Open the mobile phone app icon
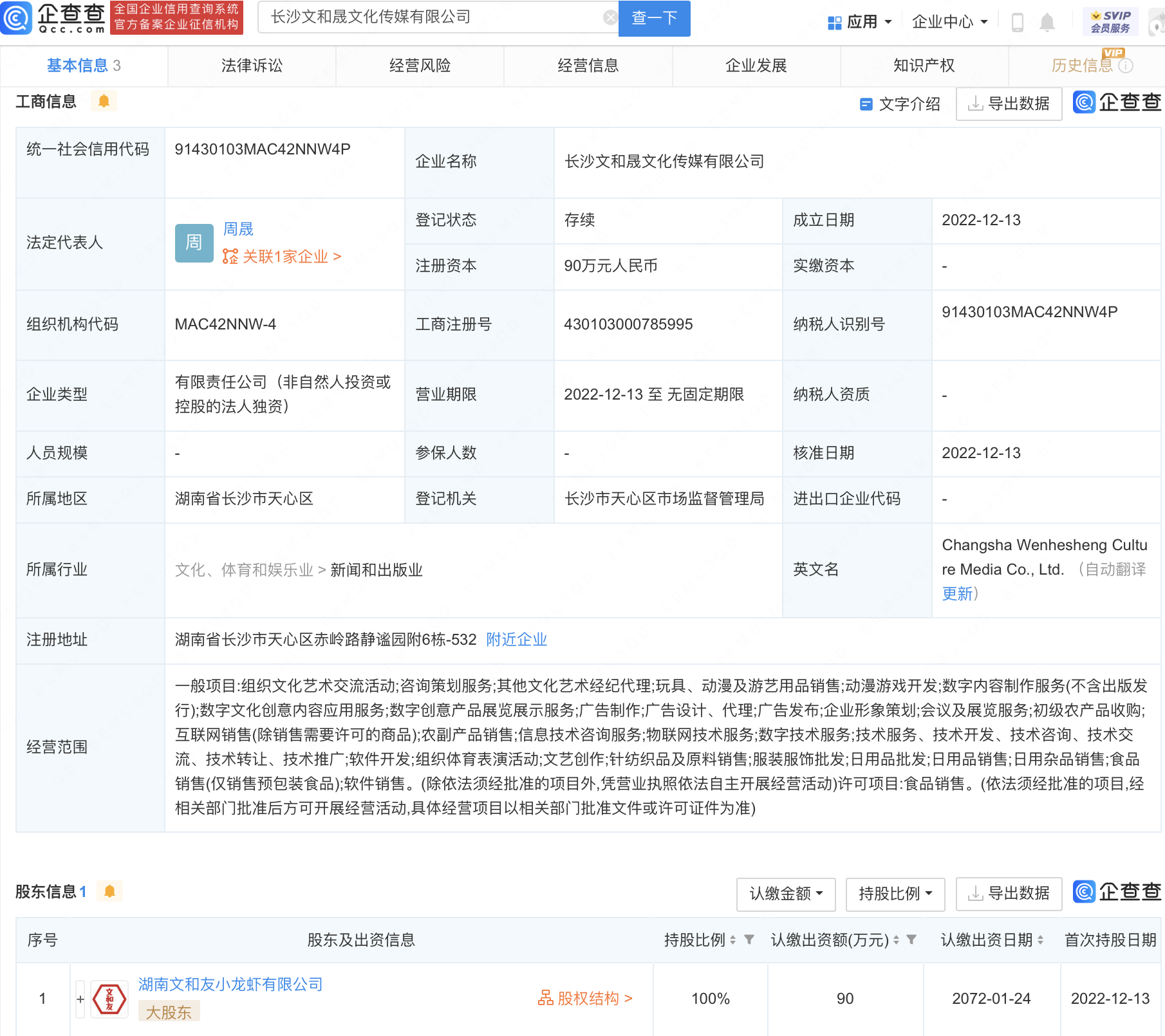Screen dimensions: 1165x1036 pyautogui.click(x=1017, y=23)
